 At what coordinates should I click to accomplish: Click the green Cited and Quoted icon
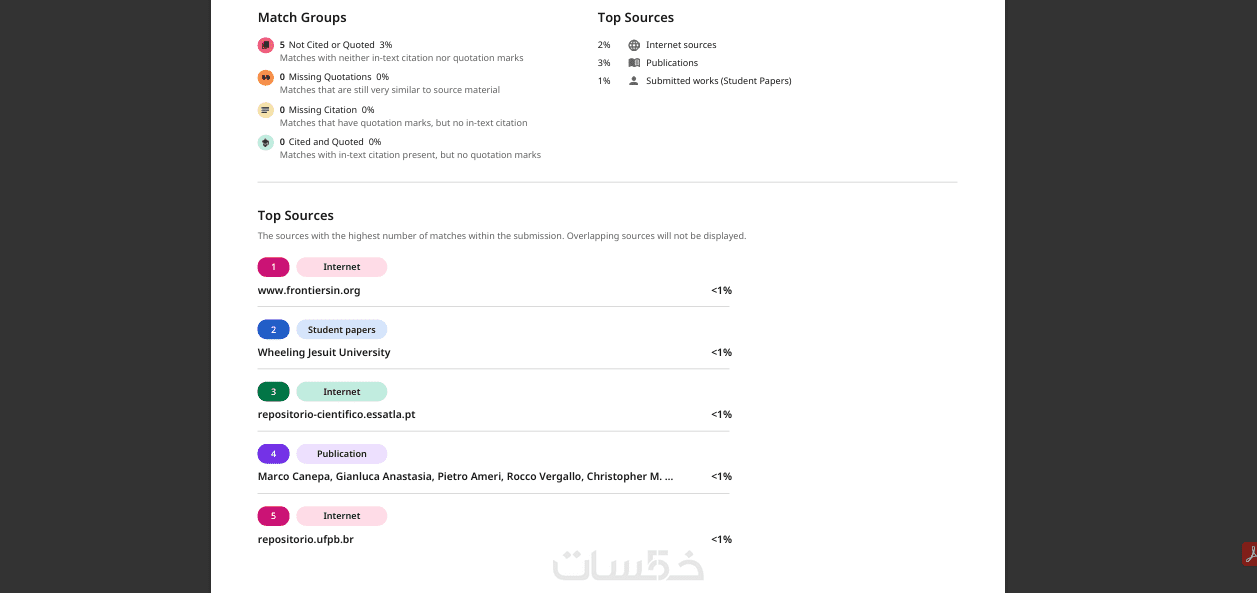coord(265,142)
